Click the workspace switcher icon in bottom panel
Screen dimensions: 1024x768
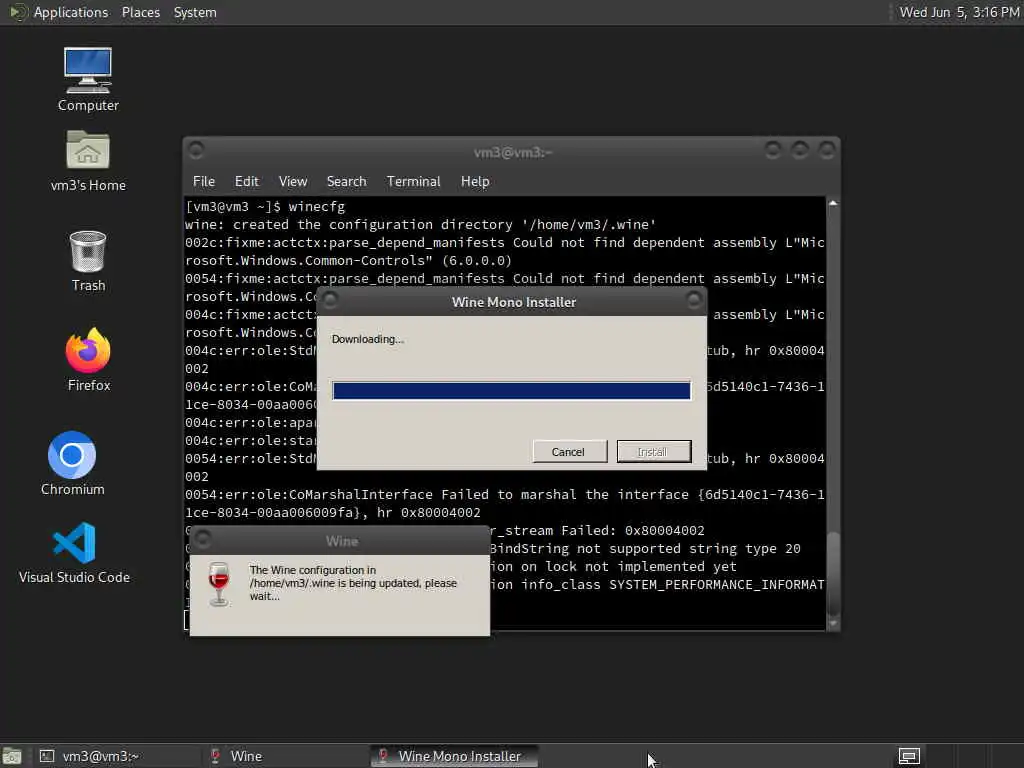909,756
